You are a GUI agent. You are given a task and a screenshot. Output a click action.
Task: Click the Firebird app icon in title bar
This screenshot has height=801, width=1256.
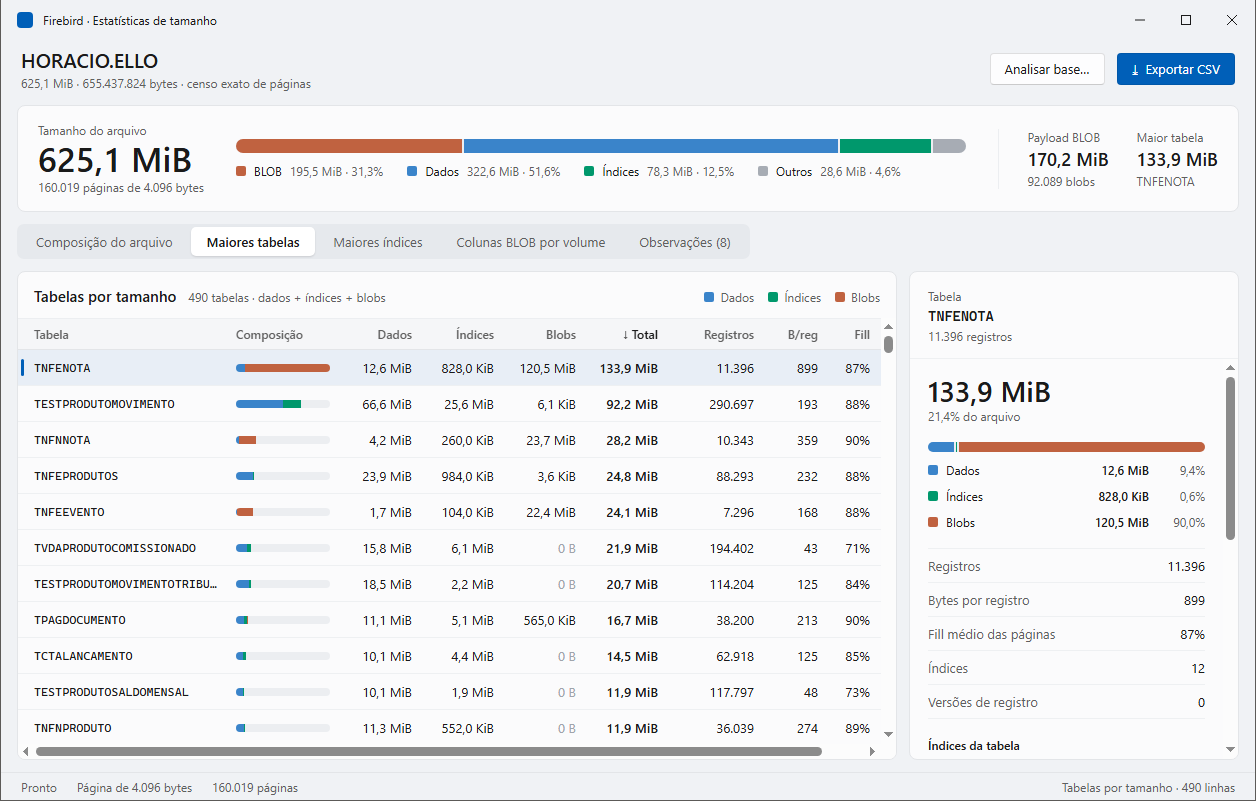[x=25, y=20]
